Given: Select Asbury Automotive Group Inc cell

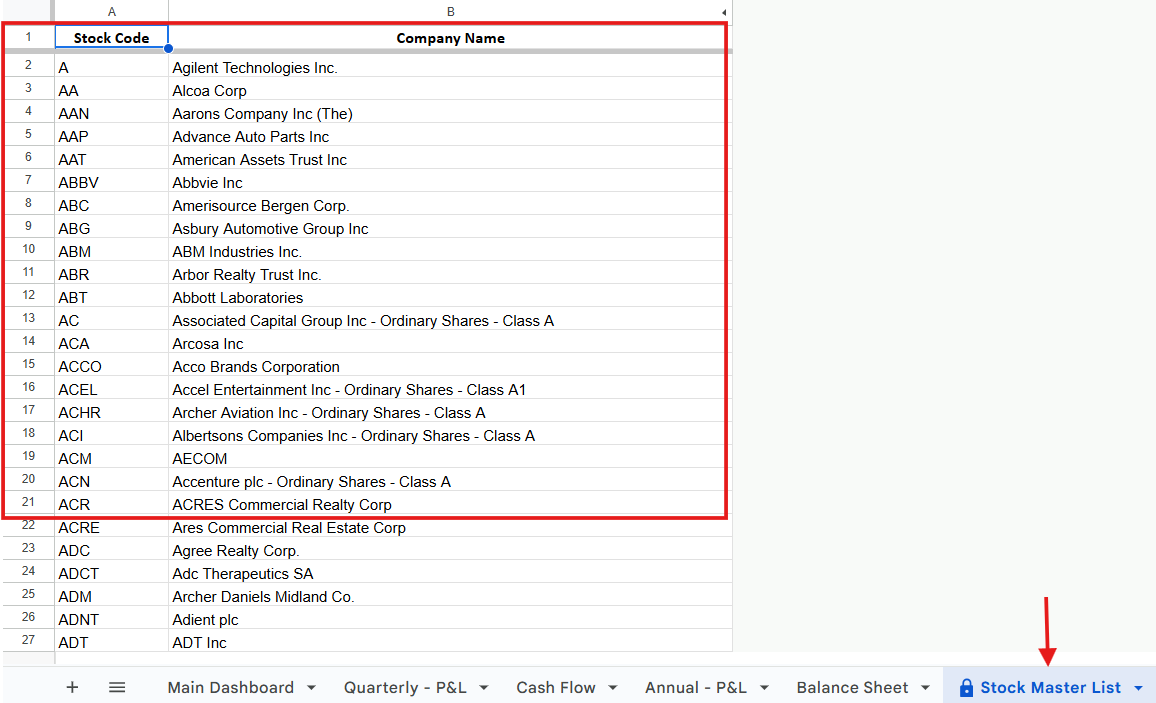Looking at the screenshot, I should point(450,228).
